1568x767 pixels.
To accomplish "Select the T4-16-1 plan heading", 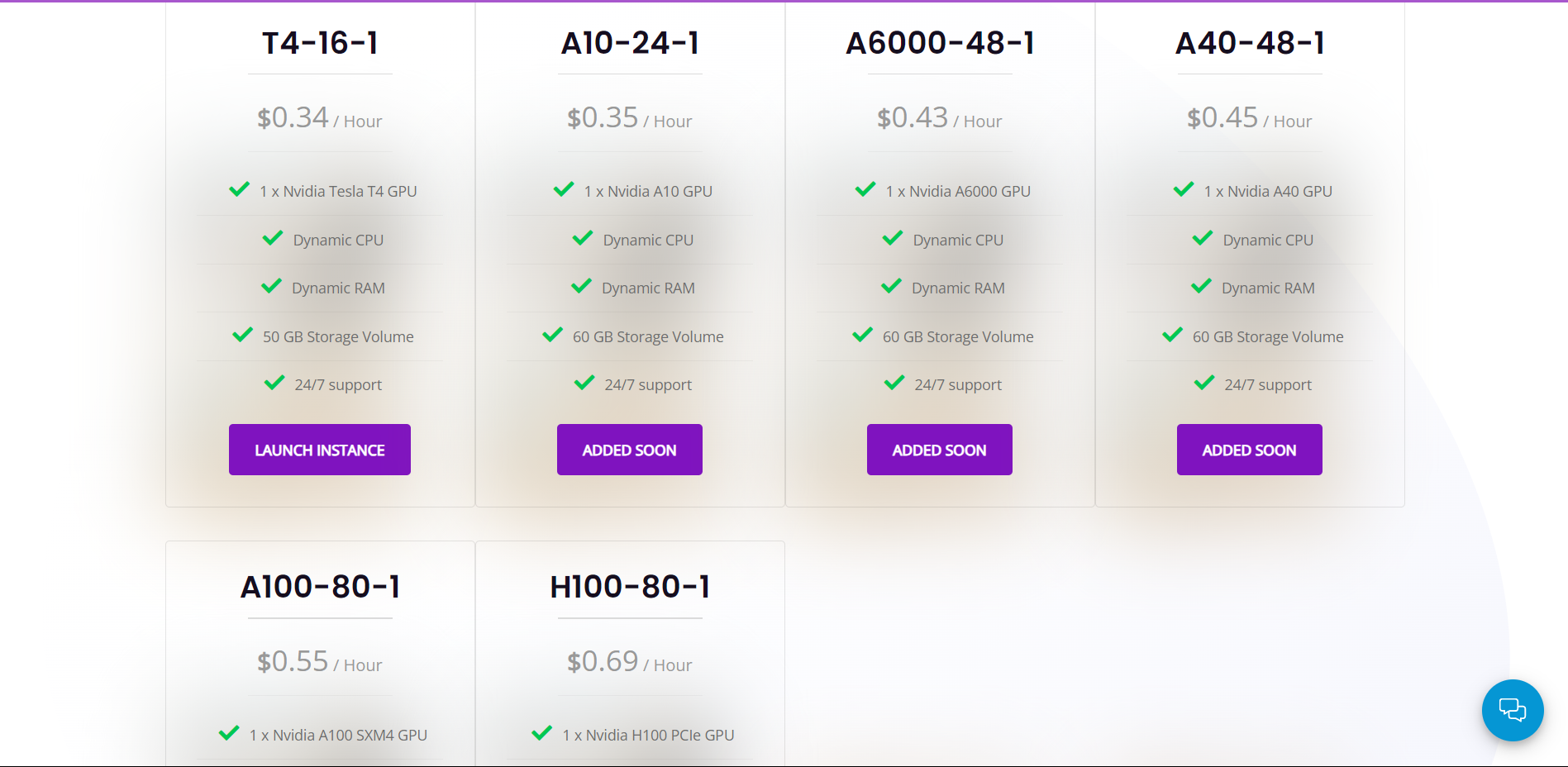I will click(320, 43).
